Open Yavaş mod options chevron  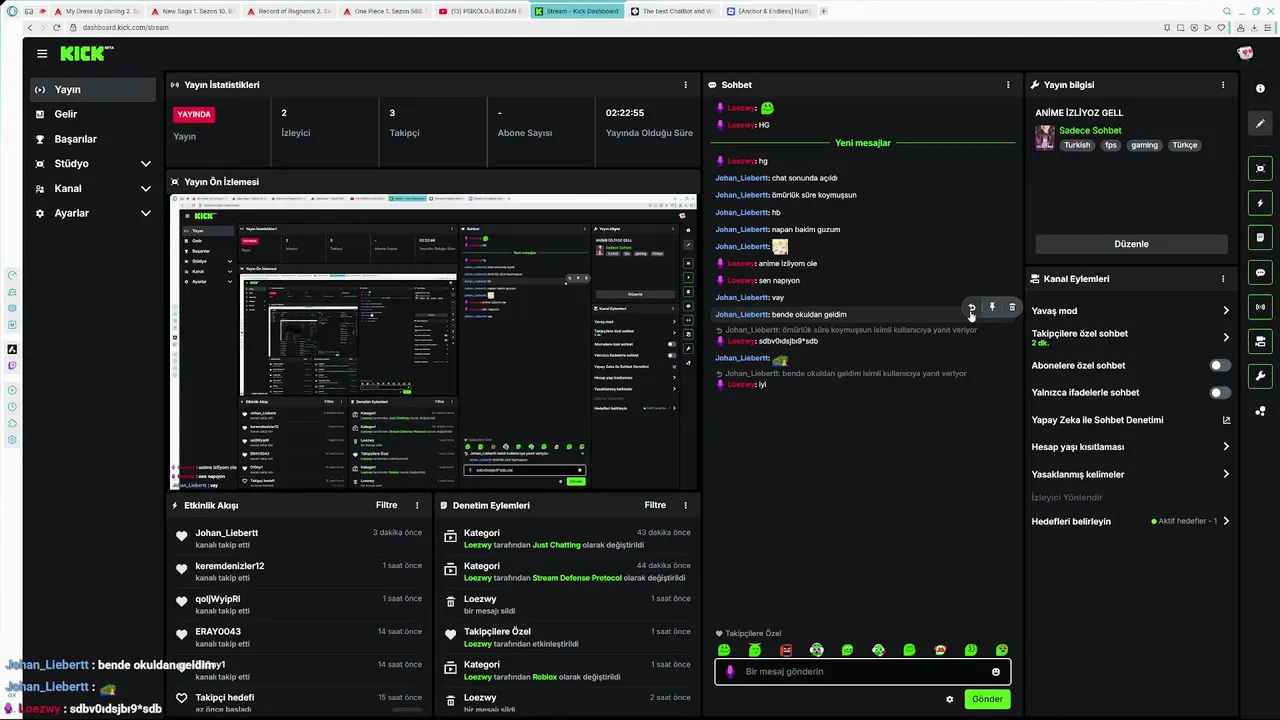pyautogui.click(x=1226, y=311)
